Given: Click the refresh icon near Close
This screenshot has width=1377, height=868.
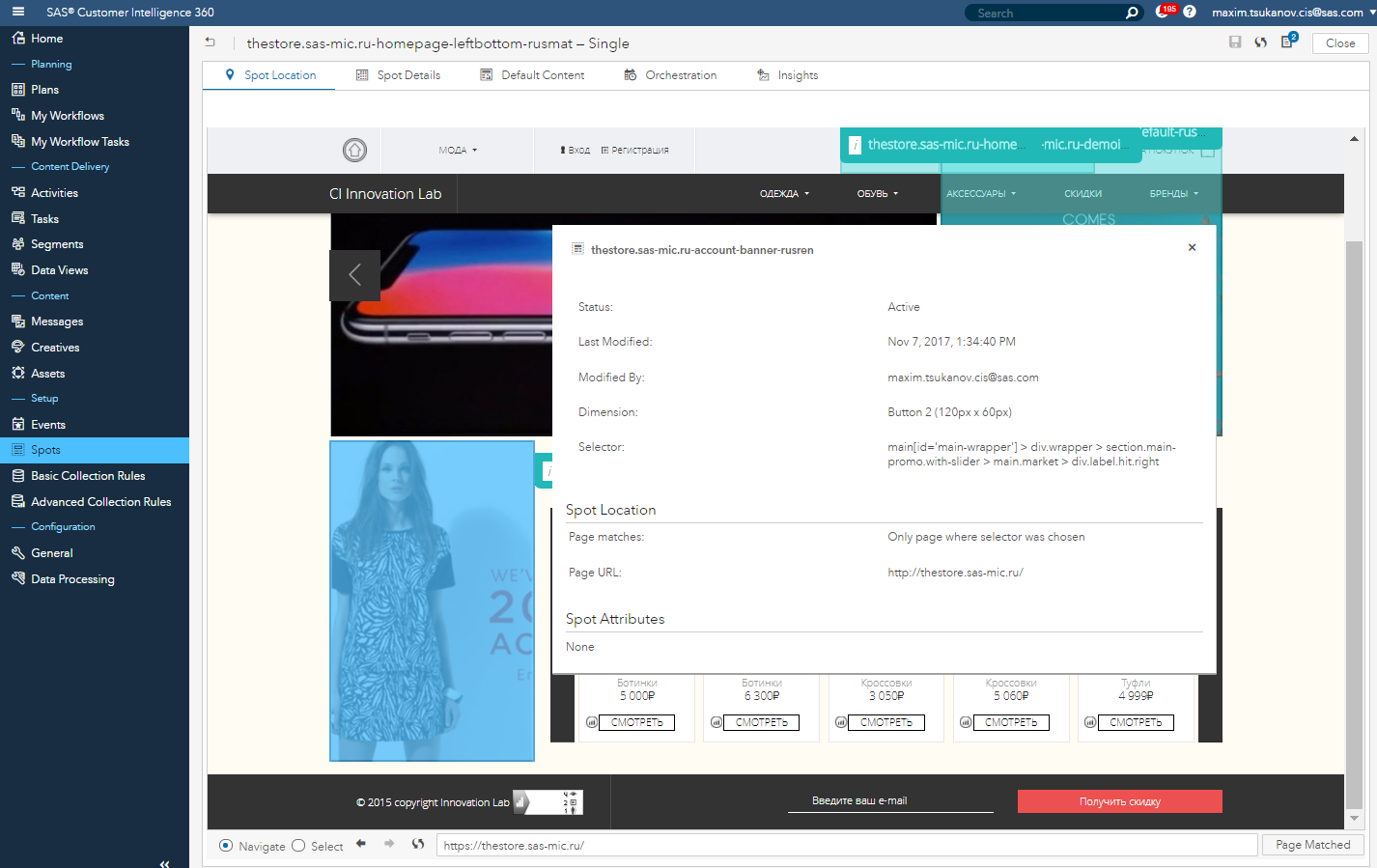Looking at the screenshot, I should 1261,42.
